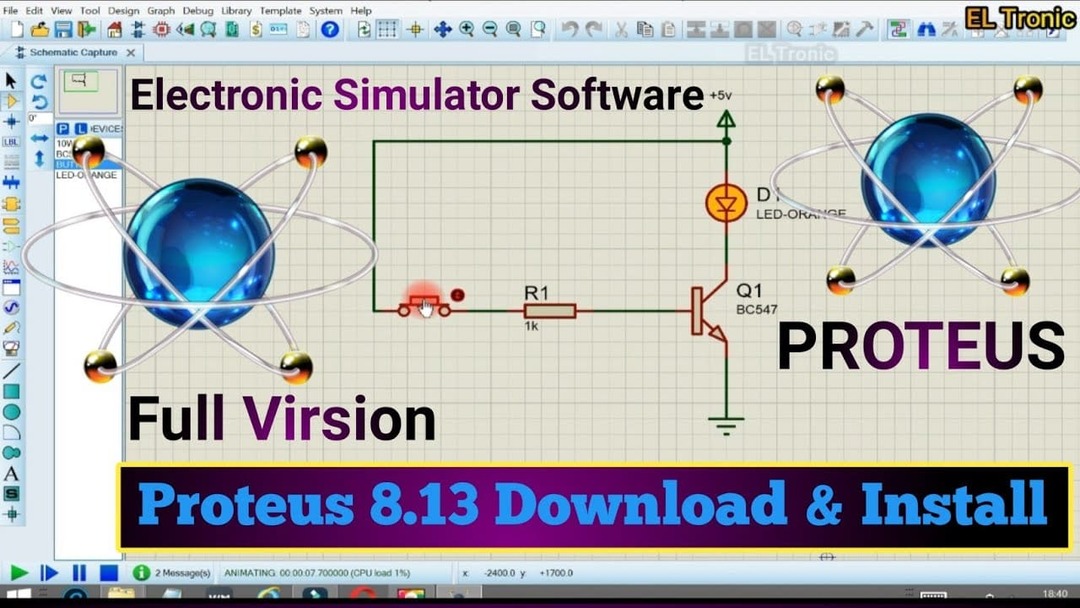Open the Template menu
The height and width of the screenshot is (608, 1080).
coord(280,10)
